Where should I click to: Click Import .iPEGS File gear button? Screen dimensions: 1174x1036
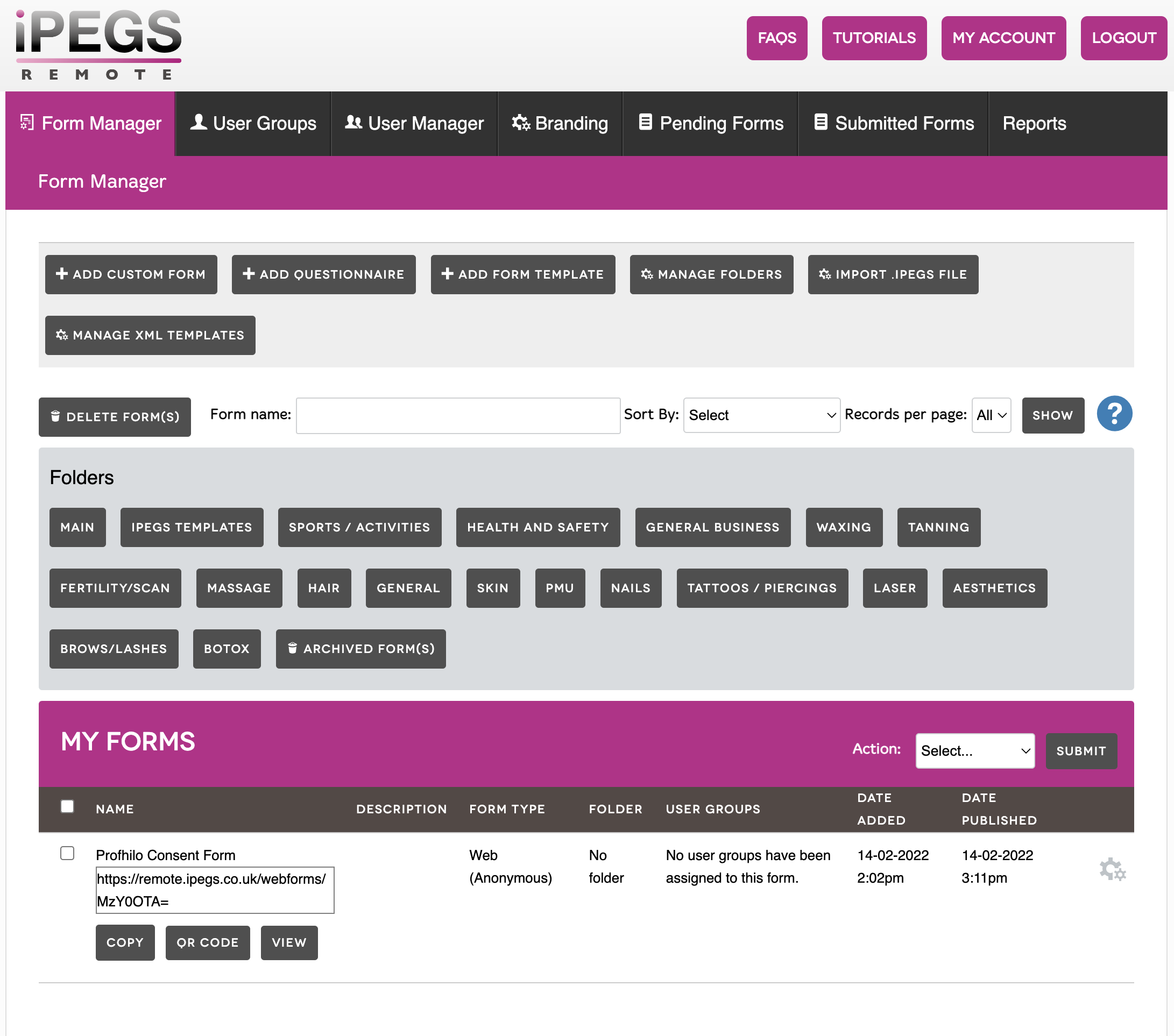pos(892,274)
